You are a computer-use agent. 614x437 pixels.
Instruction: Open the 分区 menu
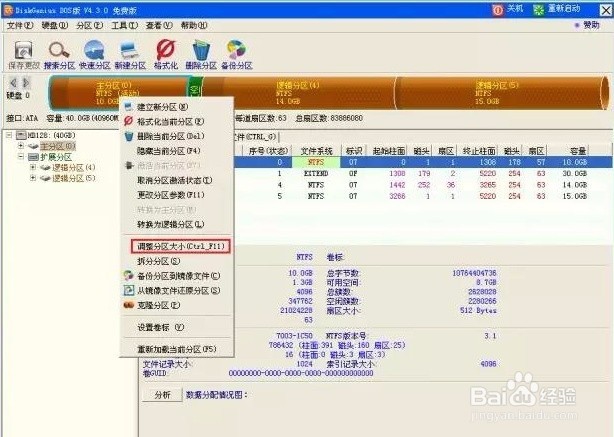point(90,25)
